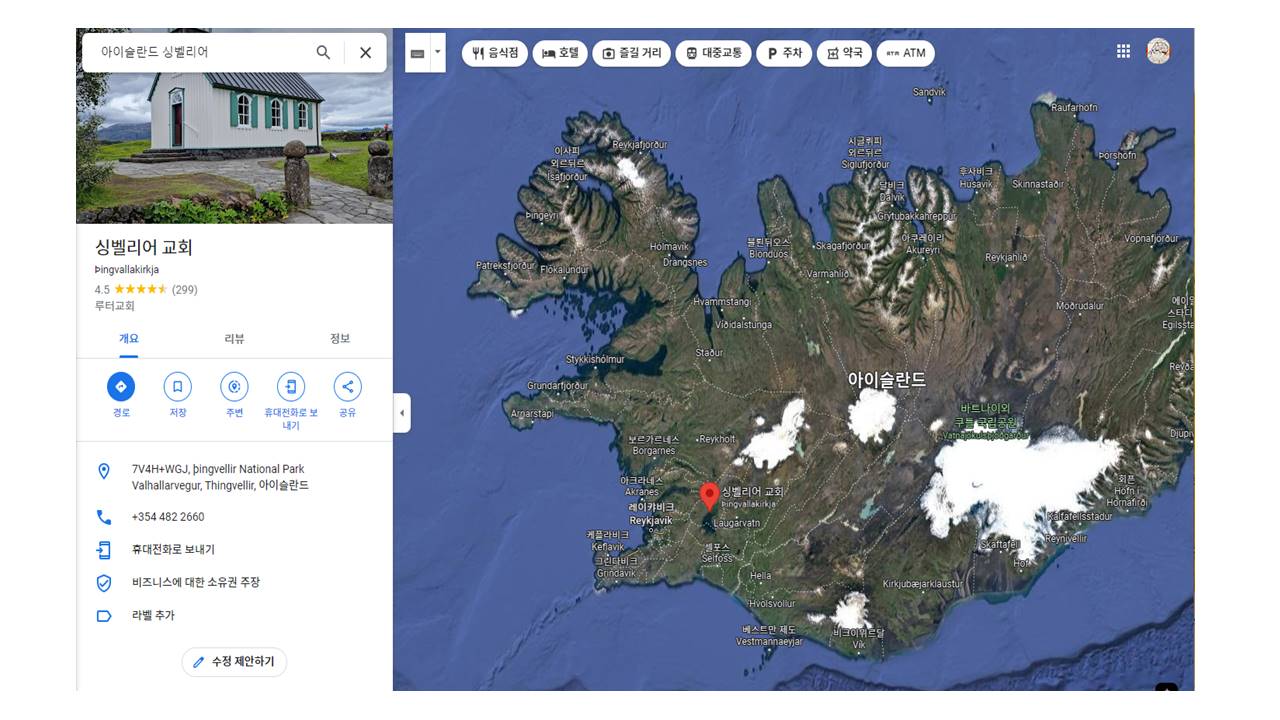Screen dimensions: 1280x720
Task: Click the phone handset icon
Action: 104,517
